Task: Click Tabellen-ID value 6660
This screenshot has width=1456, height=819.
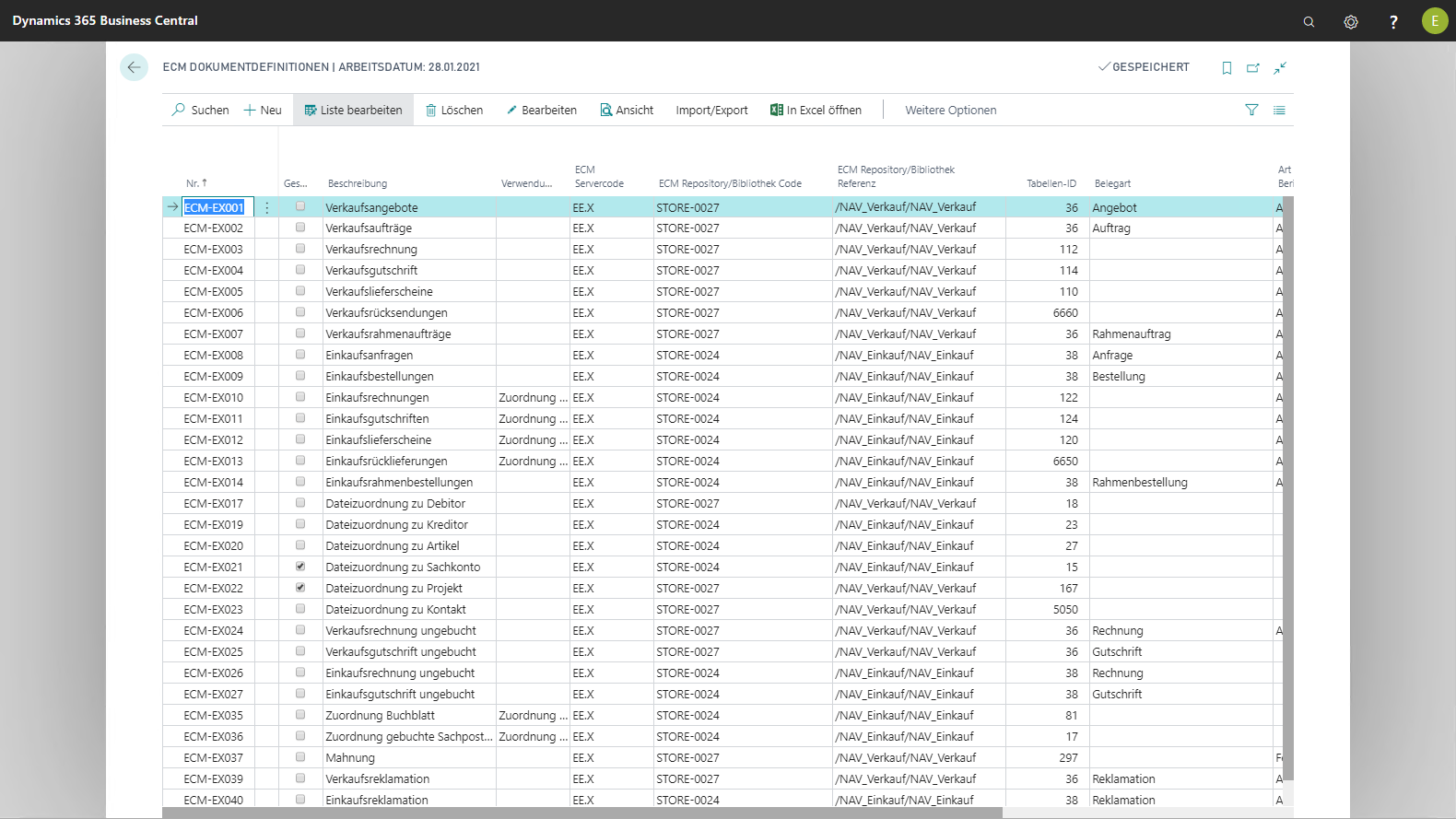Action: pyautogui.click(x=1064, y=312)
